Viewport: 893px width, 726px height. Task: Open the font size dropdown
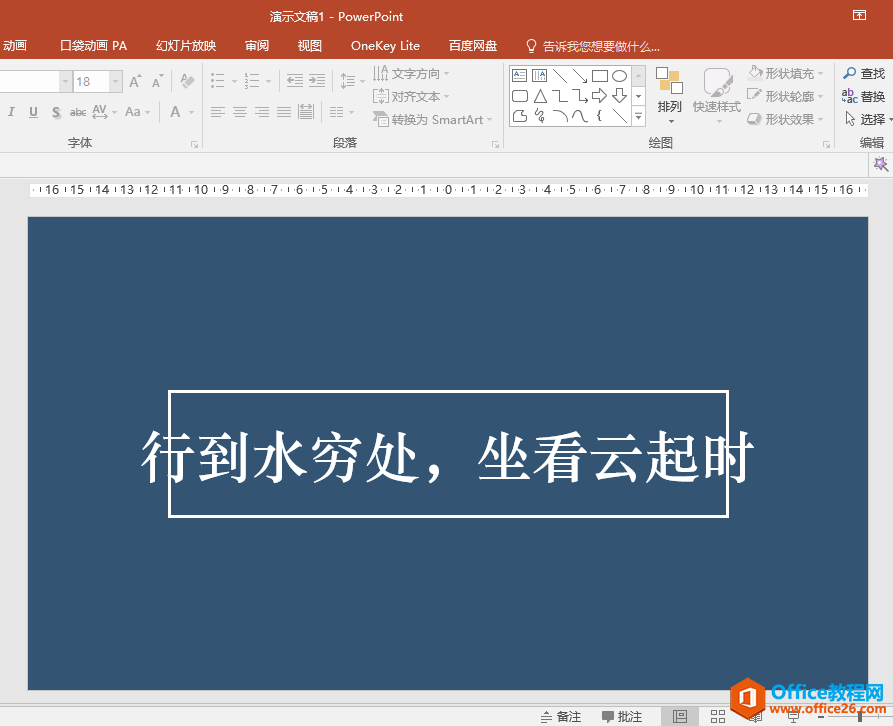point(116,82)
